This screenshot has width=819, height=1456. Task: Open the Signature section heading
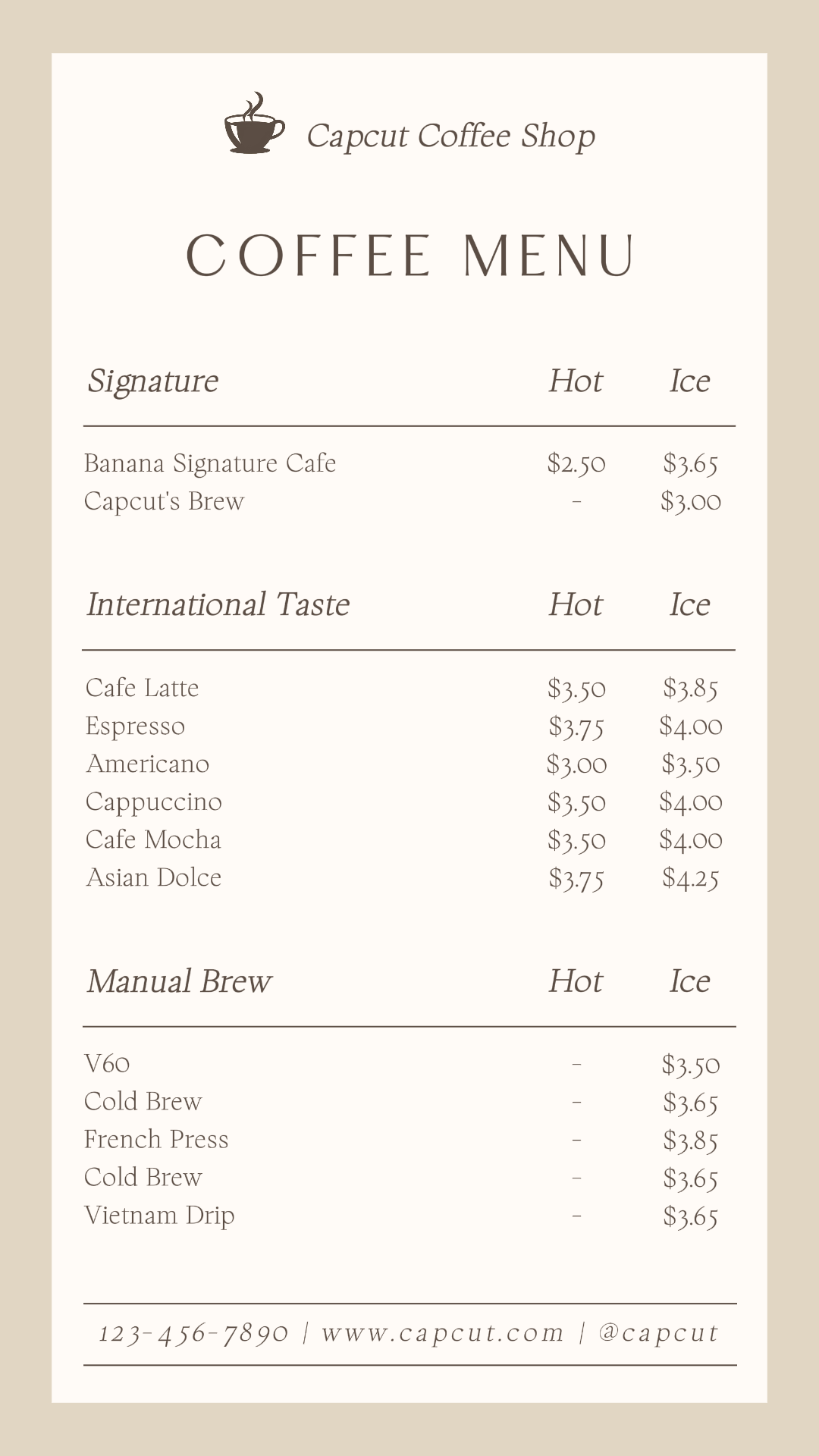point(152,381)
